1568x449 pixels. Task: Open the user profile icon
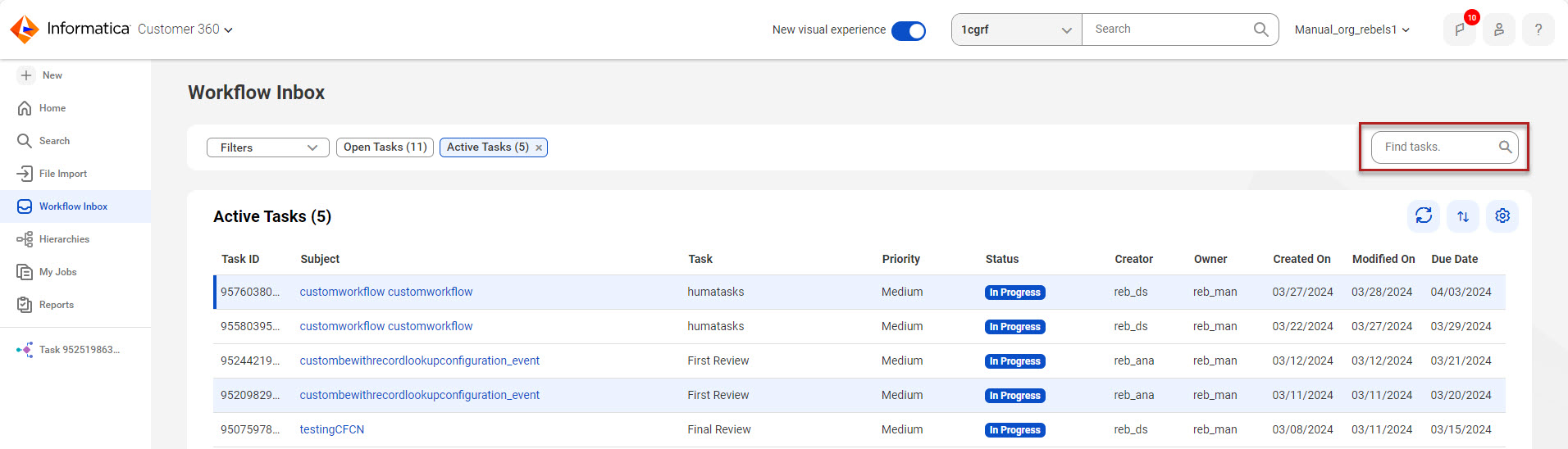pos(1499,29)
